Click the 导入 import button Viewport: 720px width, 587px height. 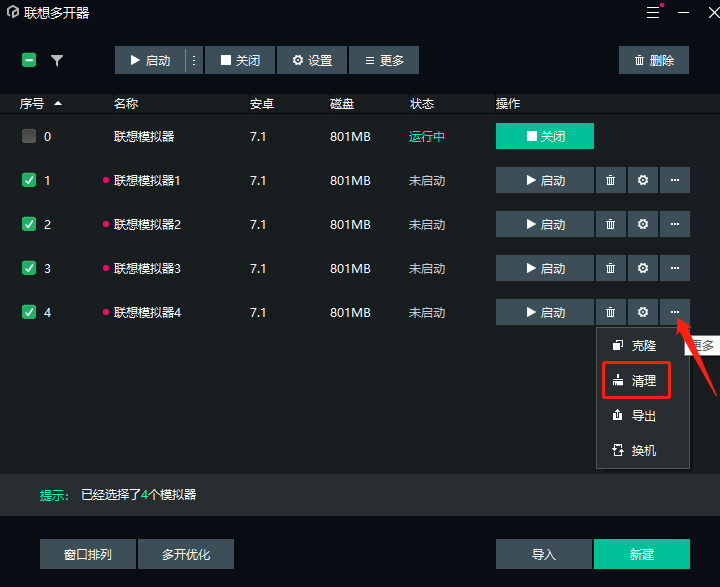(x=544, y=554)
